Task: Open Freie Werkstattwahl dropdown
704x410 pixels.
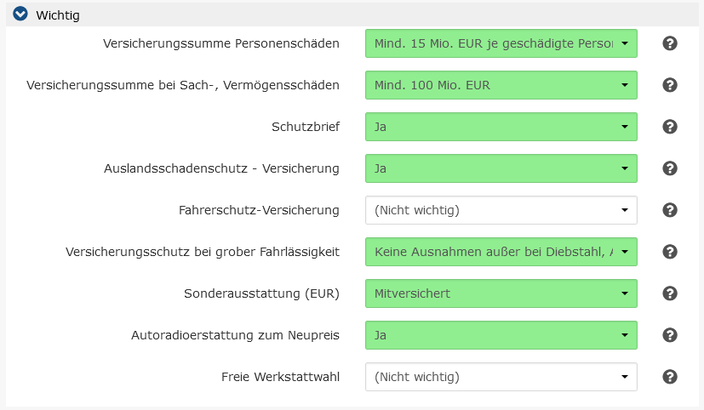Action: 501,377
